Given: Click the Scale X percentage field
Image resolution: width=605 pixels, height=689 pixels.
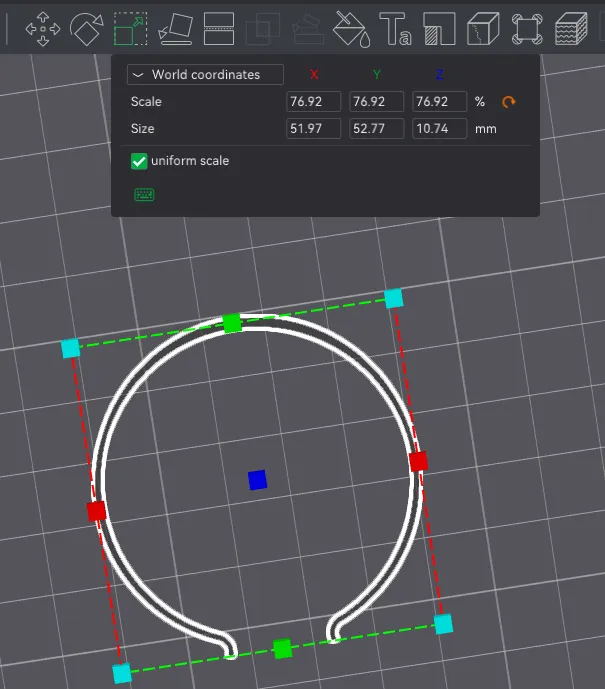Looking at the screenshot, I should [x=313, y=102].
